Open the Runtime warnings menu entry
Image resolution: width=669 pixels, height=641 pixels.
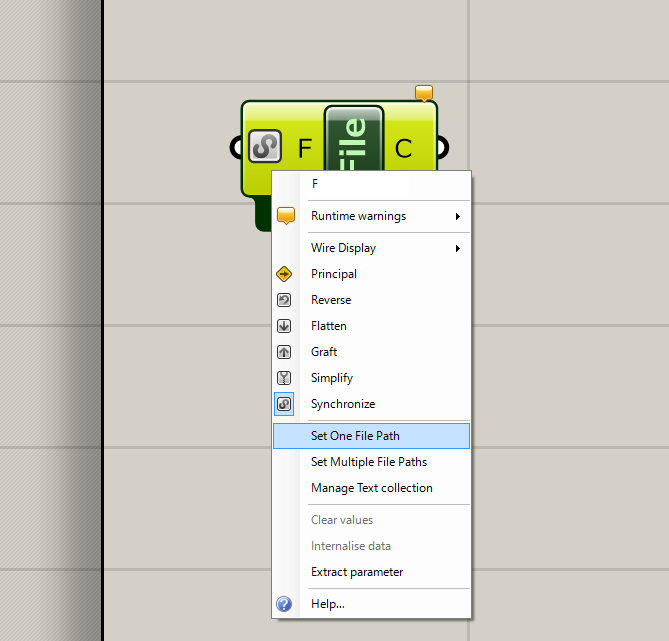[x=371, y=216]
